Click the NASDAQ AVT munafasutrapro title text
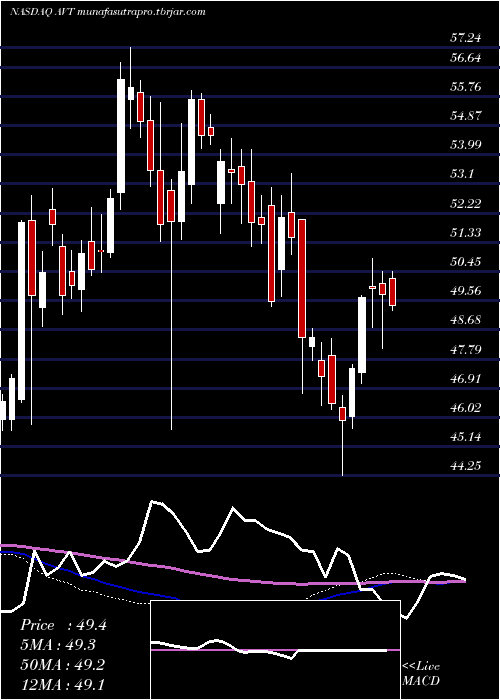This screenshot has height=700, width=500. tap(107, 12)
